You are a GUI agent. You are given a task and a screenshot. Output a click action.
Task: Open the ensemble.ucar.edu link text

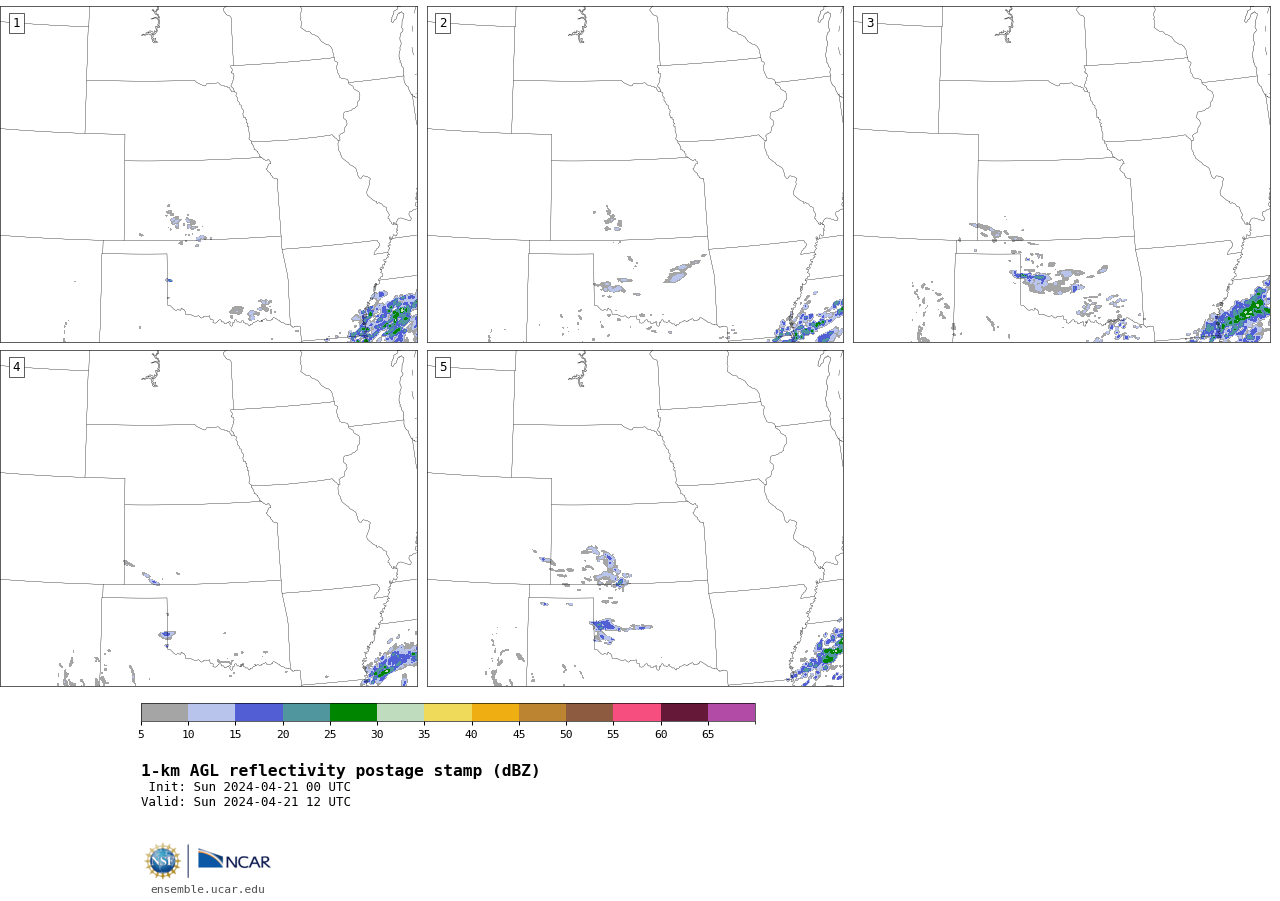coord(208,889)
